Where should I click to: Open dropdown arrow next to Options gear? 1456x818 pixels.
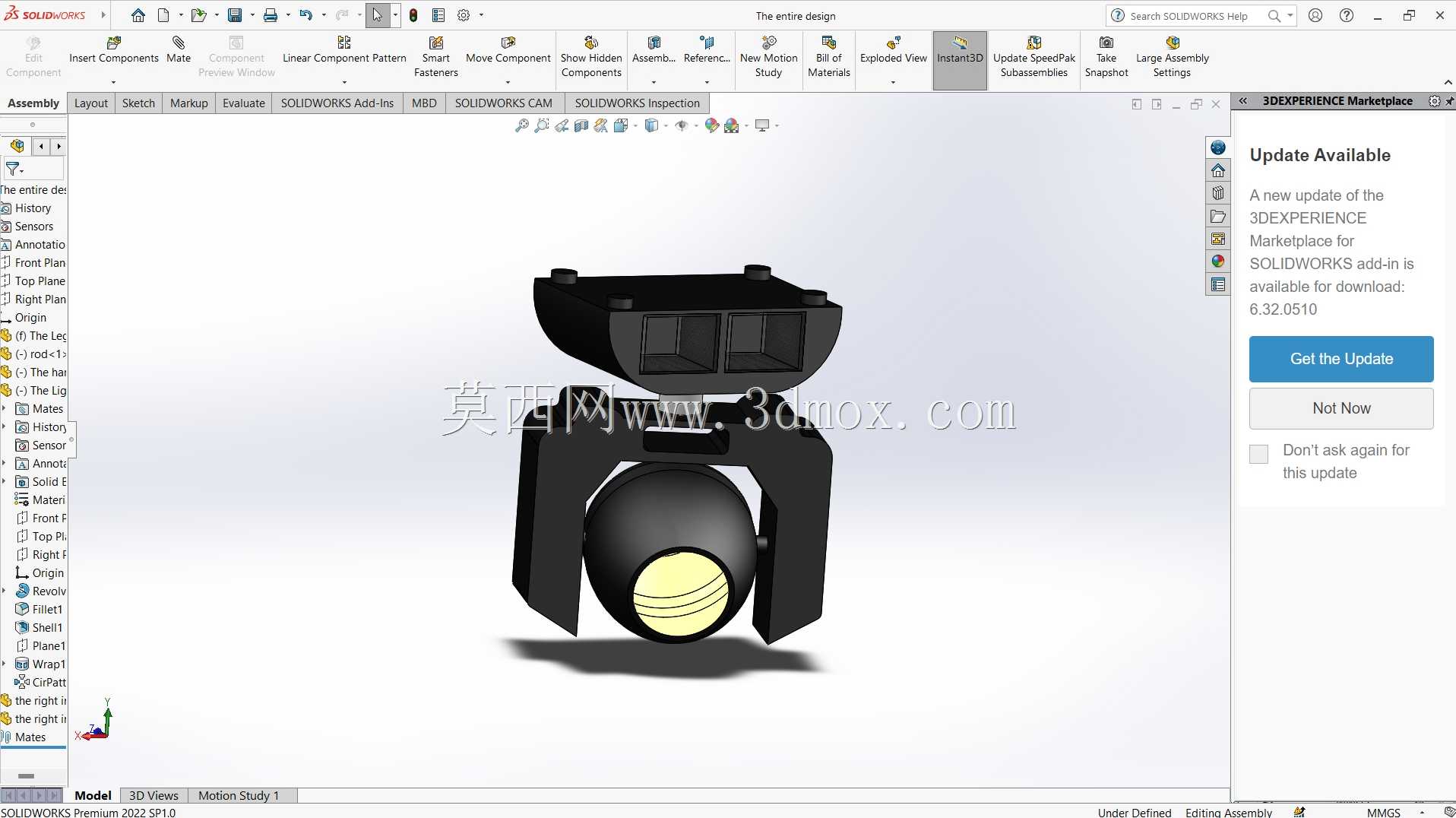(x=481, y=15)
